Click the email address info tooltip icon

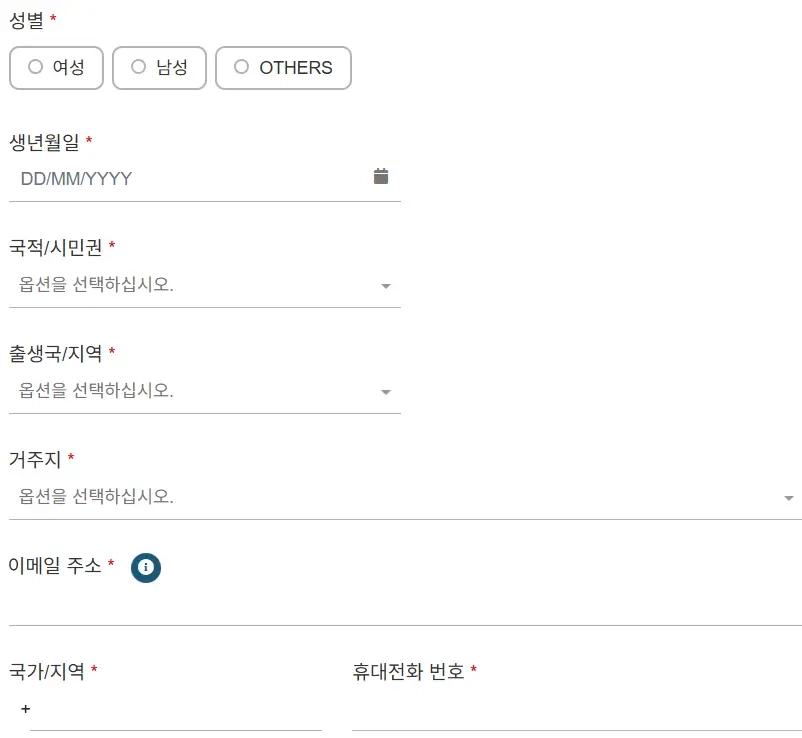[x=145, y=568]
